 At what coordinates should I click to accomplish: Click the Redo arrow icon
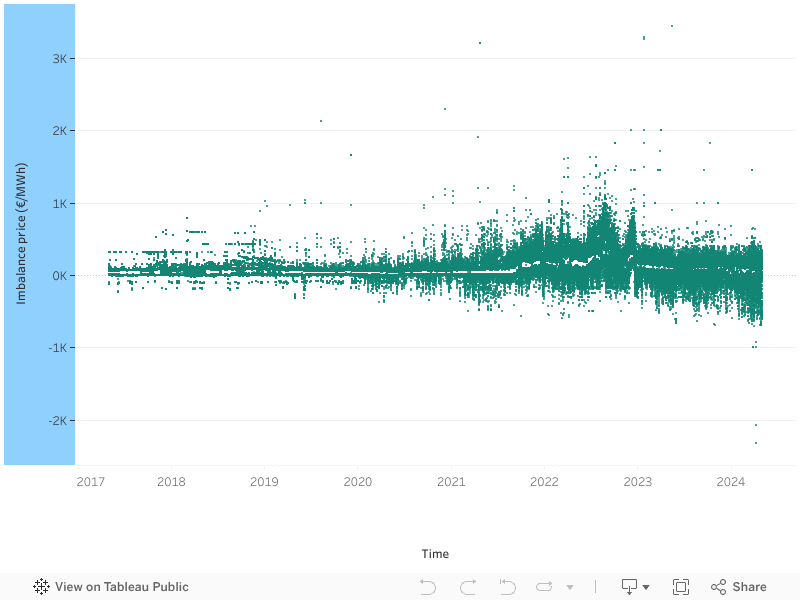468,587
